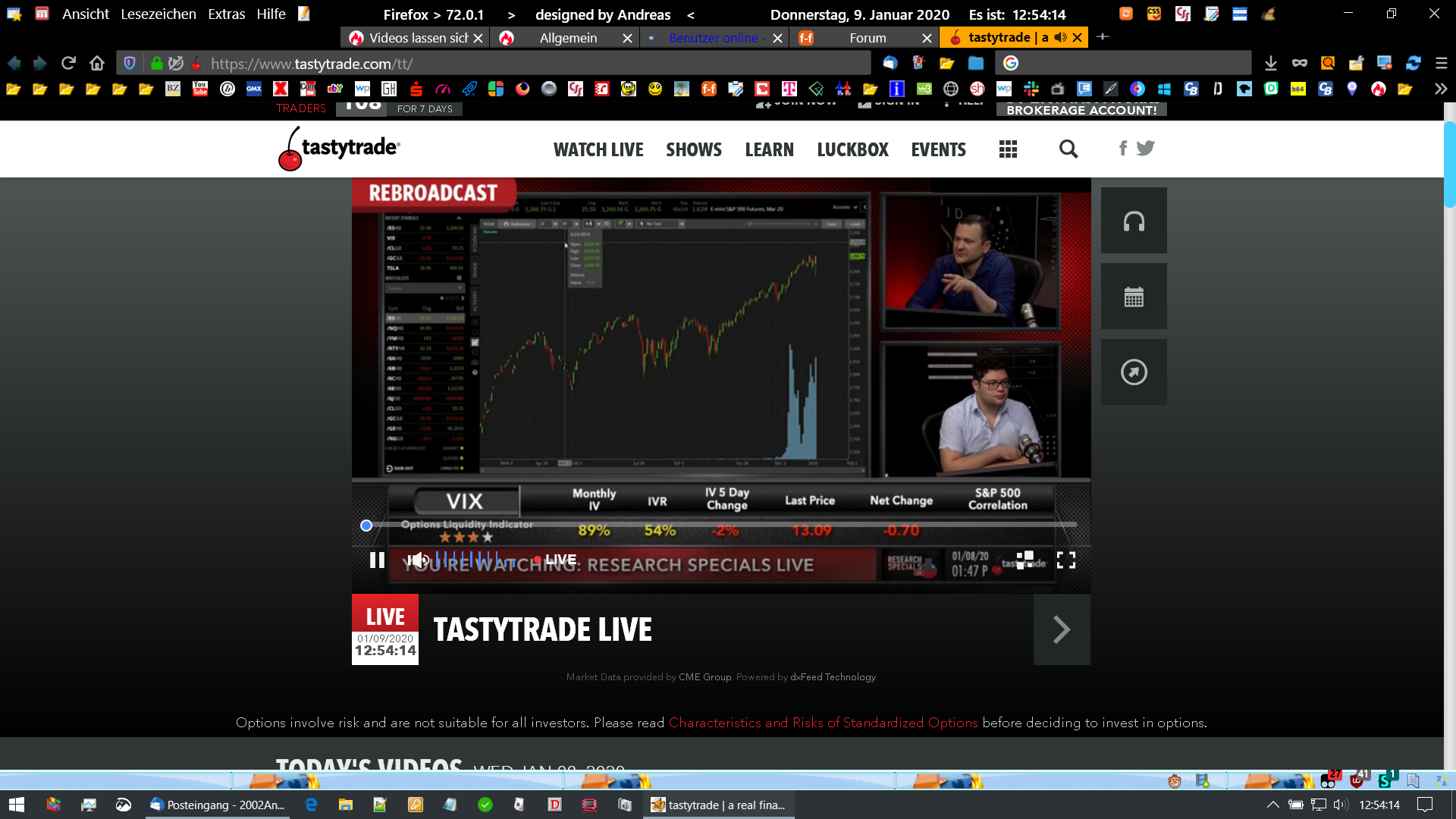Pause the live video stream

[x=377, y=560]
